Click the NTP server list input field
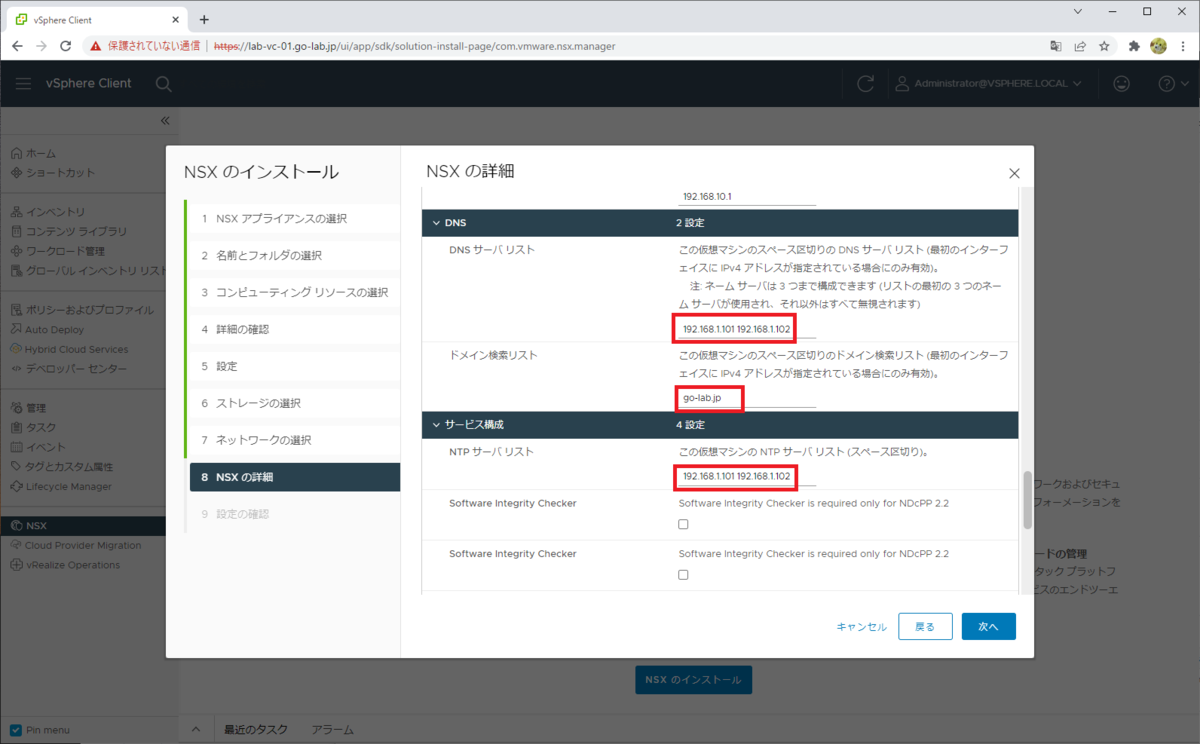 (747, 477)
